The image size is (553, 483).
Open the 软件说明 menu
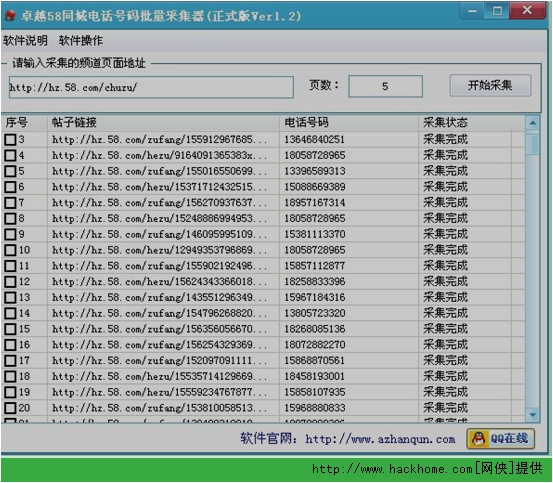tap(25, 41)
